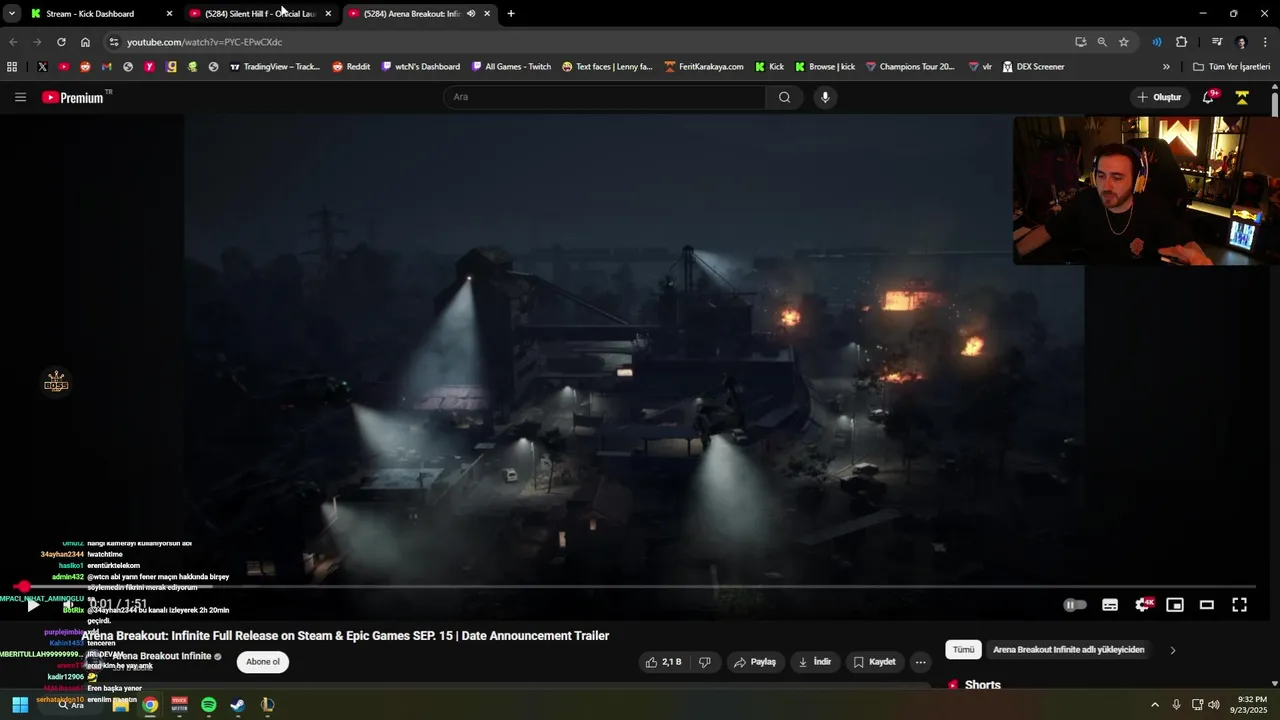The height and width of the screenshot is (720, 1280).
Task: Open the YouTube account avatar menu
Action: [x=1242, y=97]
